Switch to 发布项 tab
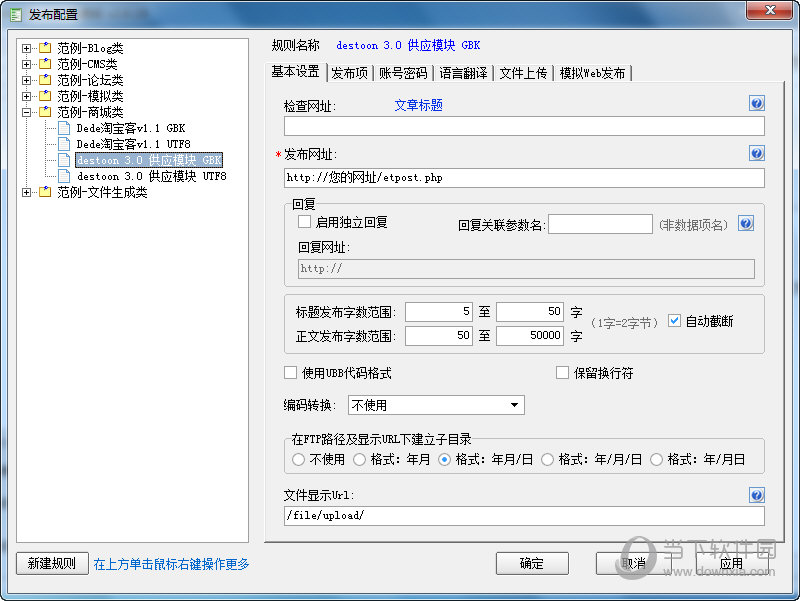Screen dimensions: 800x601 [x=349, y=73]
